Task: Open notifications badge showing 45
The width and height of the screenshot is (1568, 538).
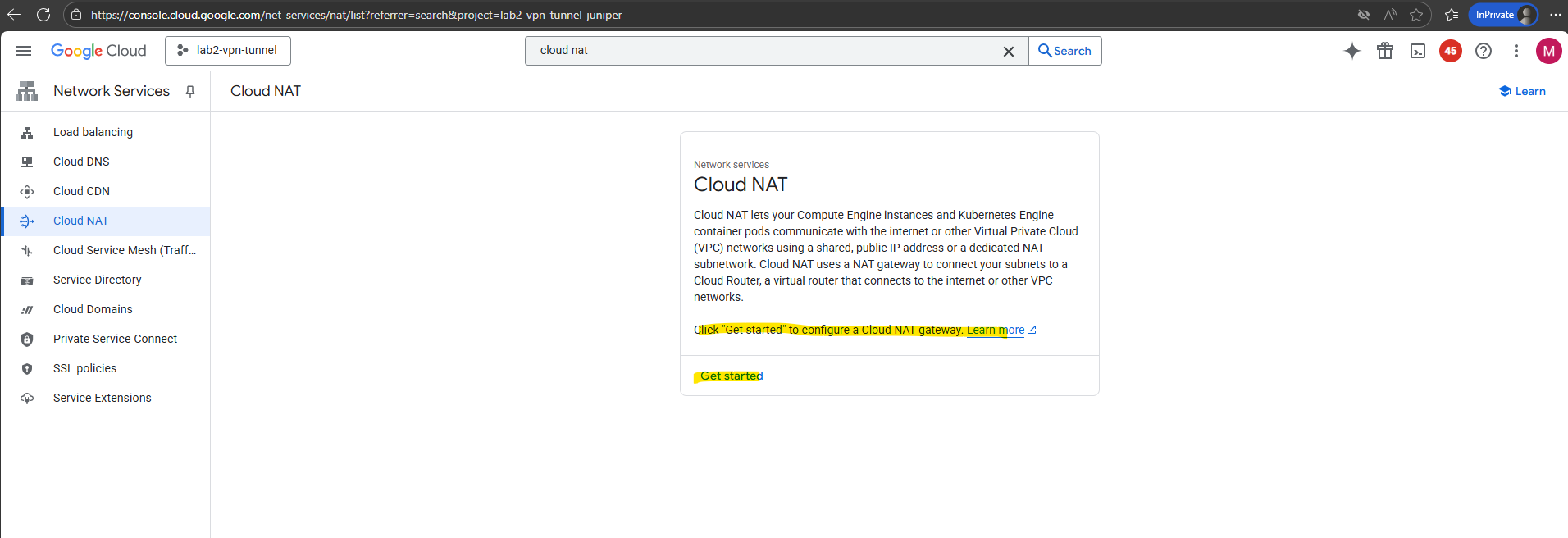Action: point(1451,51)
